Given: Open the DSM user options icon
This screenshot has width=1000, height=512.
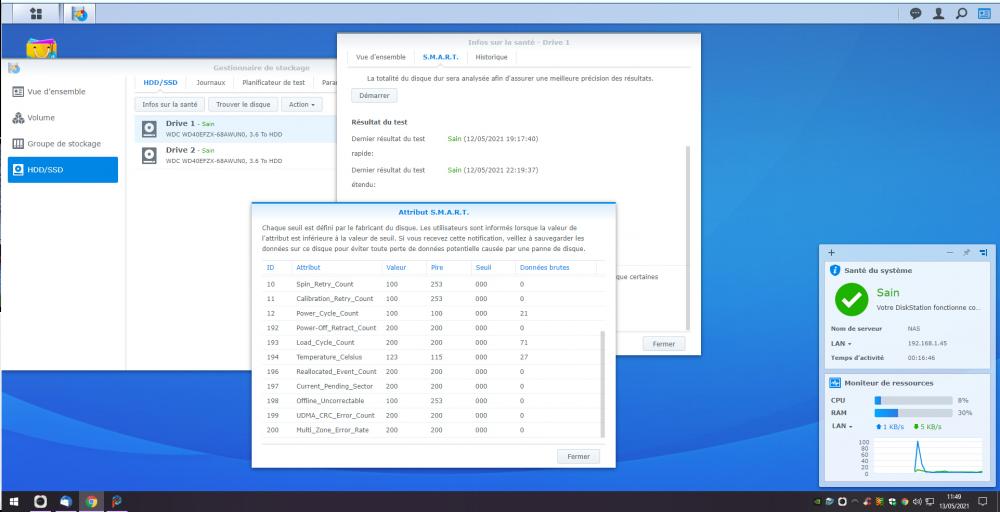Looking at the screenshot, I should 938,13.
